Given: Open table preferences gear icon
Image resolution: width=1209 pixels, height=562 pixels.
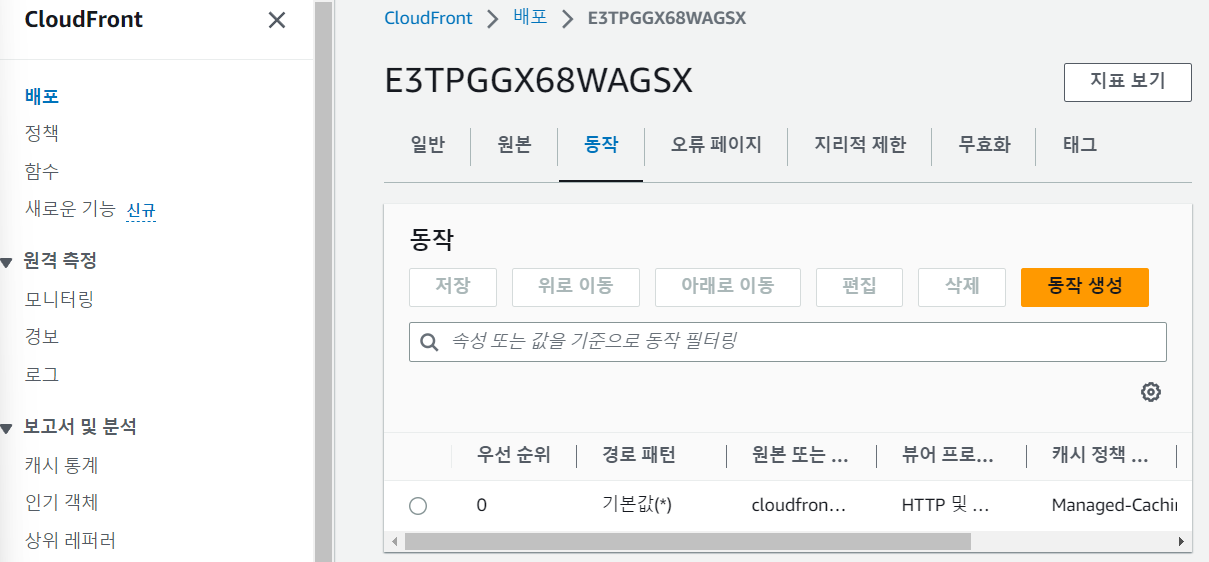Looking at the screenshot, I should point(1151,392).
